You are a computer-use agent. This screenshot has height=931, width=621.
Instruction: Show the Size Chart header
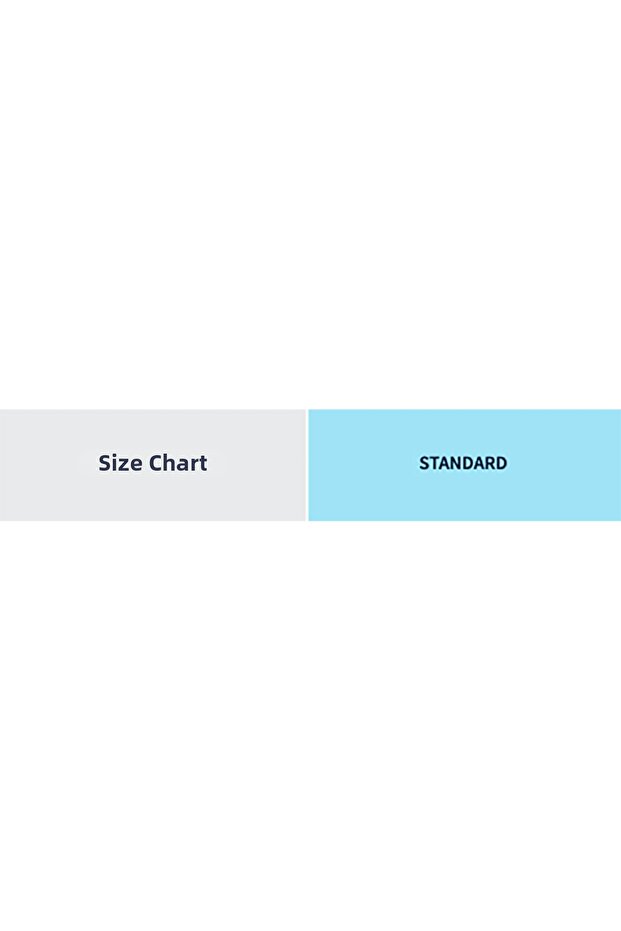coord(153,464)
